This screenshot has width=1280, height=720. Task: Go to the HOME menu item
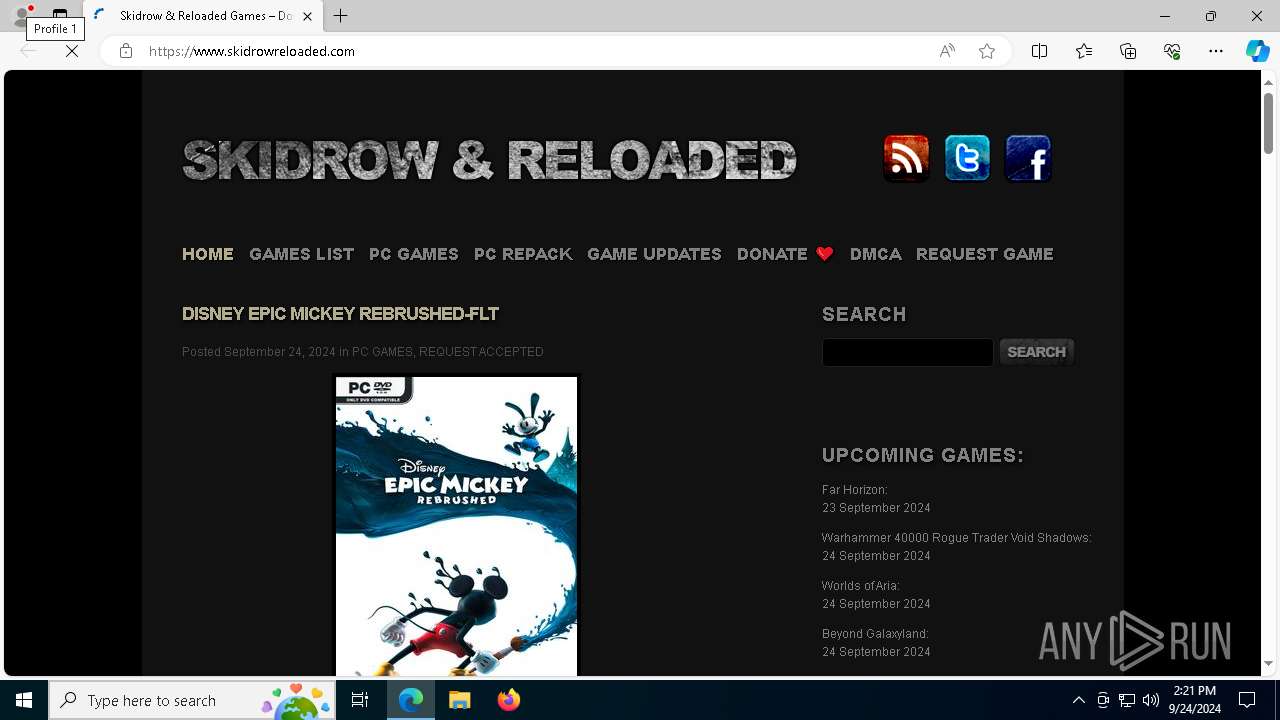(x=208, y=254)
